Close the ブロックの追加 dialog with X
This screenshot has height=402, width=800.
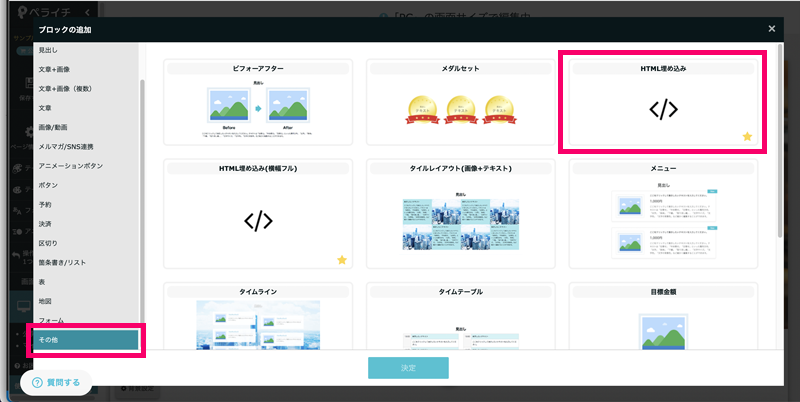[772, 29]
